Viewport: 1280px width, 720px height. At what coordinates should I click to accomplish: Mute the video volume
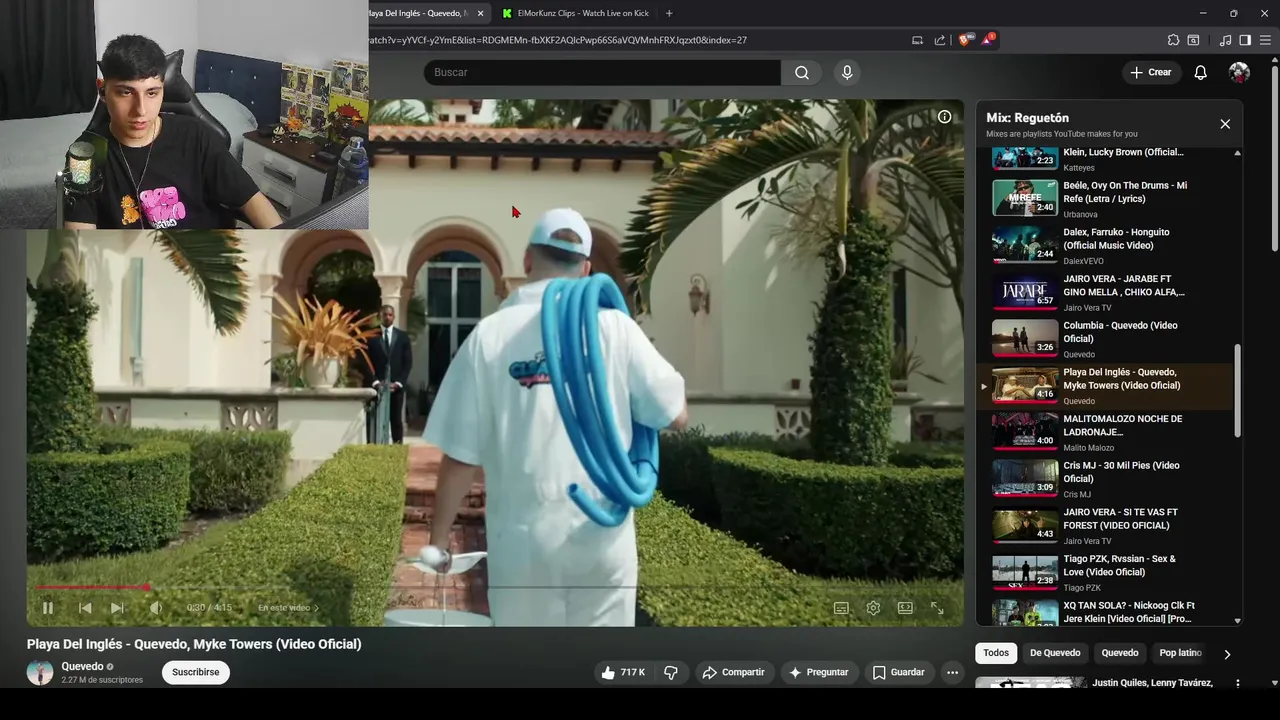coord(155,608)
